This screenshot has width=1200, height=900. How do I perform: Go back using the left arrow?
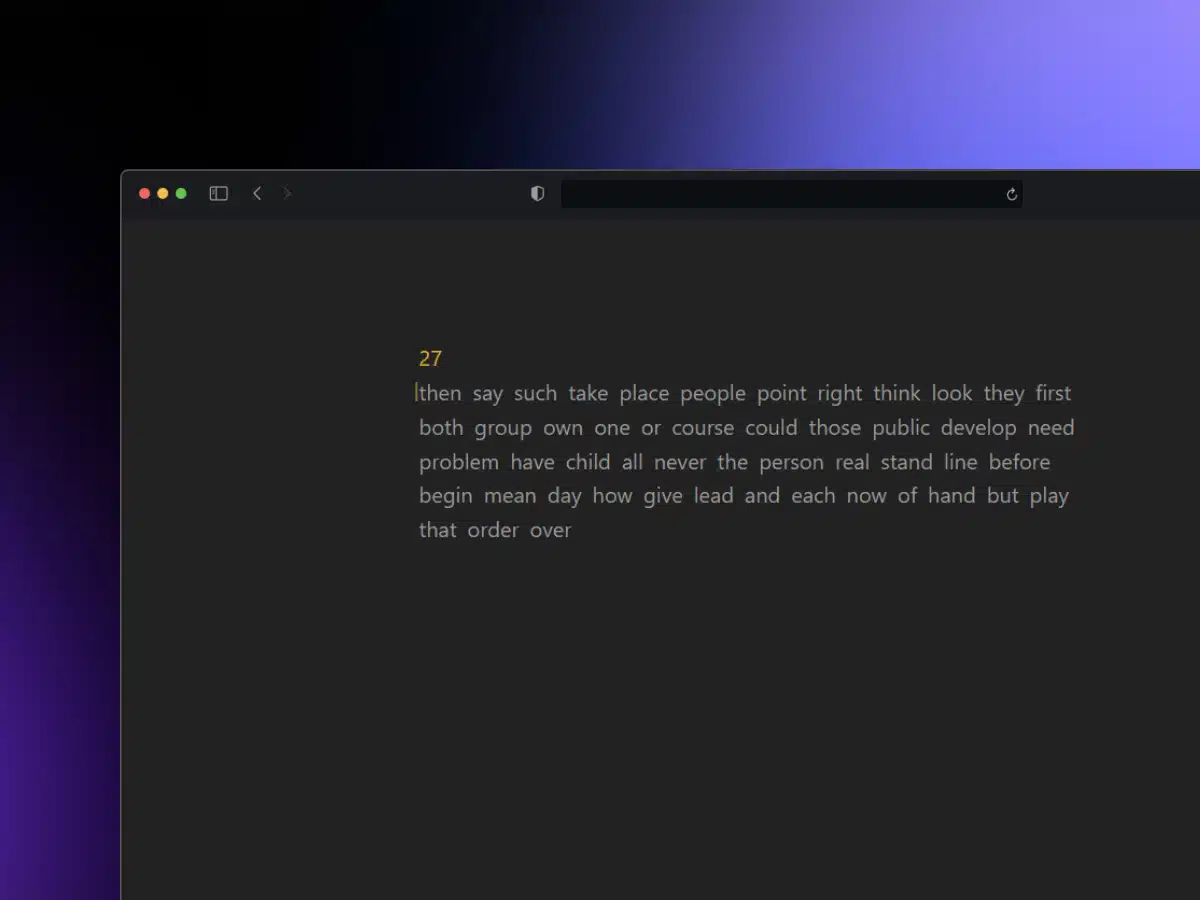tap(257, 194)
